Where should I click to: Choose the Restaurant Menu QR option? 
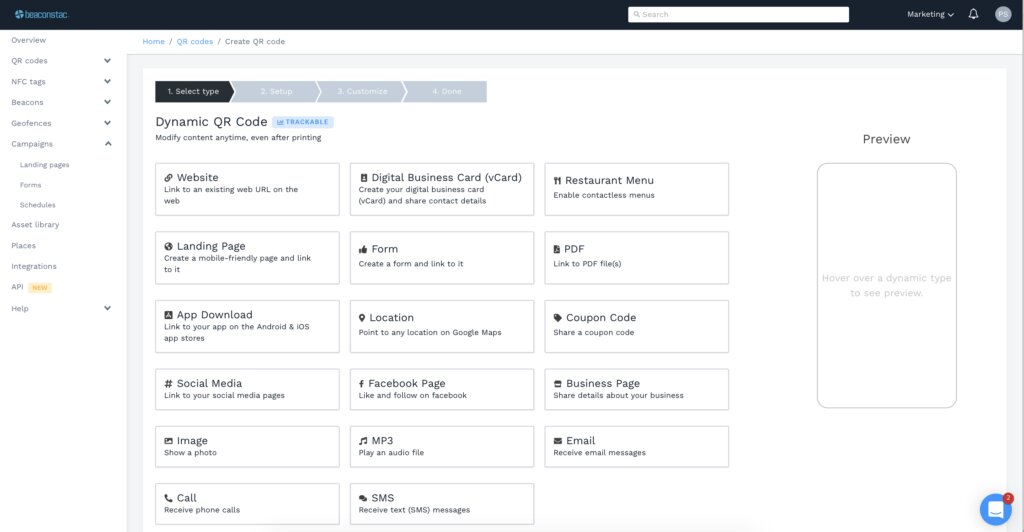coord(636,189)
